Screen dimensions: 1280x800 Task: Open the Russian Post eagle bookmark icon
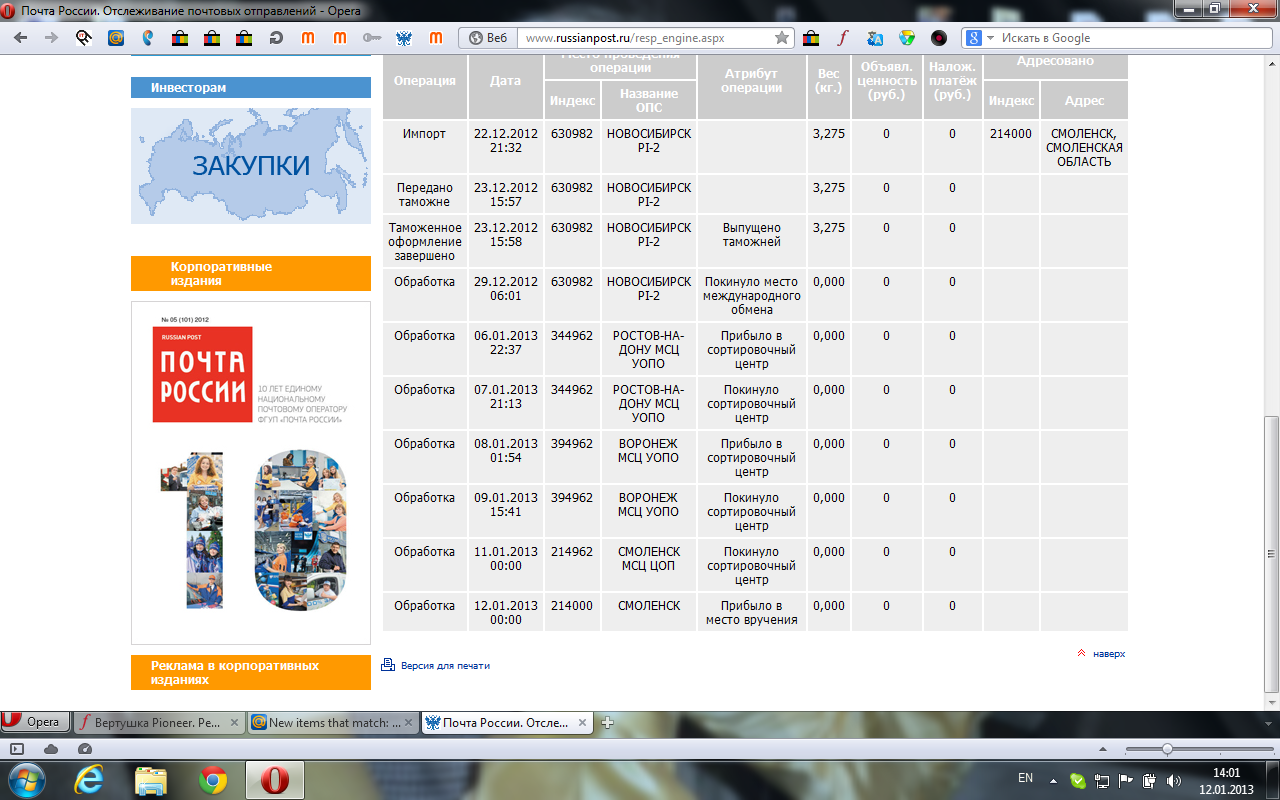(x=404, y=38)
